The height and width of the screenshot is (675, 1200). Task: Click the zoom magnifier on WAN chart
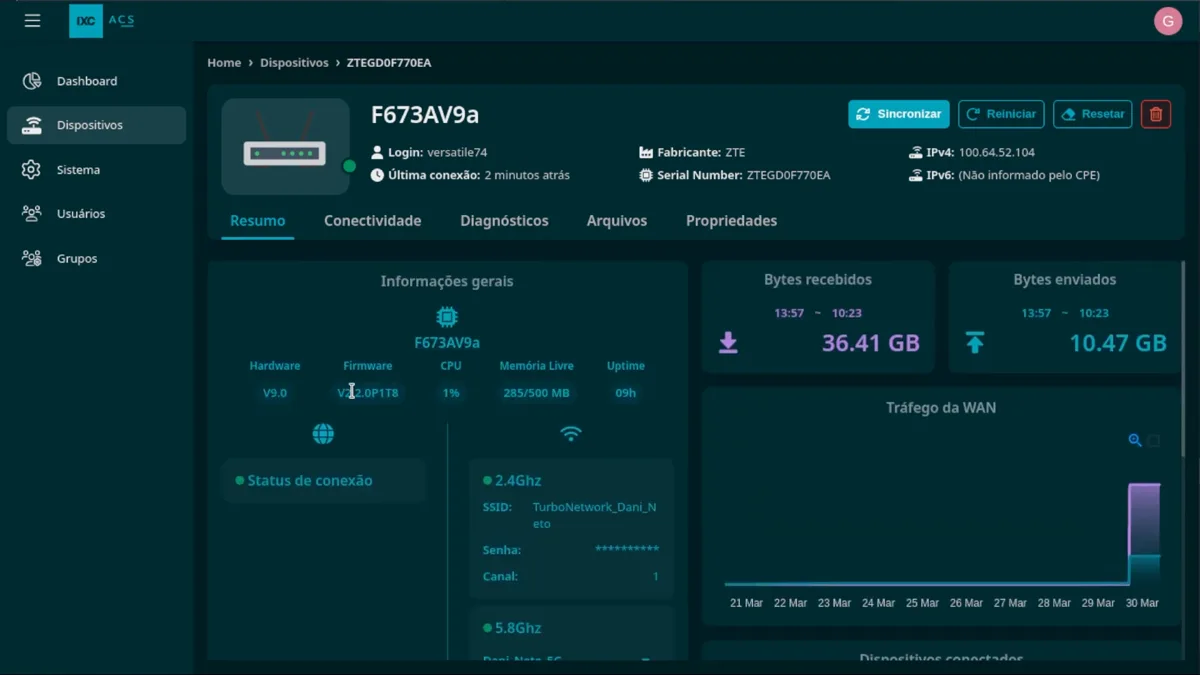tap(1135, 440)
